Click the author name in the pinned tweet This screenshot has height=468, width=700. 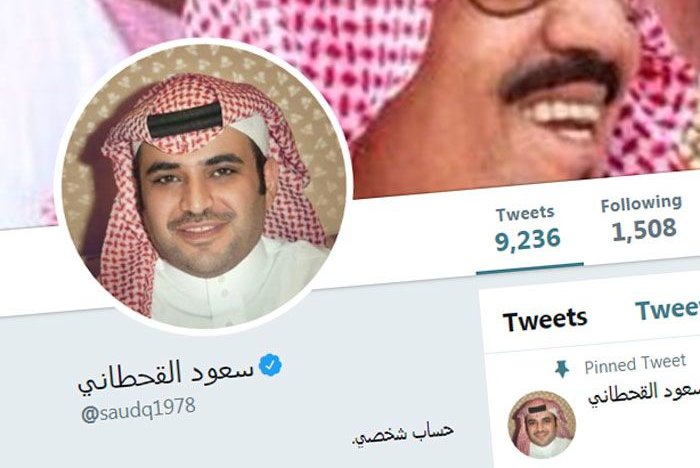[644, 392]
